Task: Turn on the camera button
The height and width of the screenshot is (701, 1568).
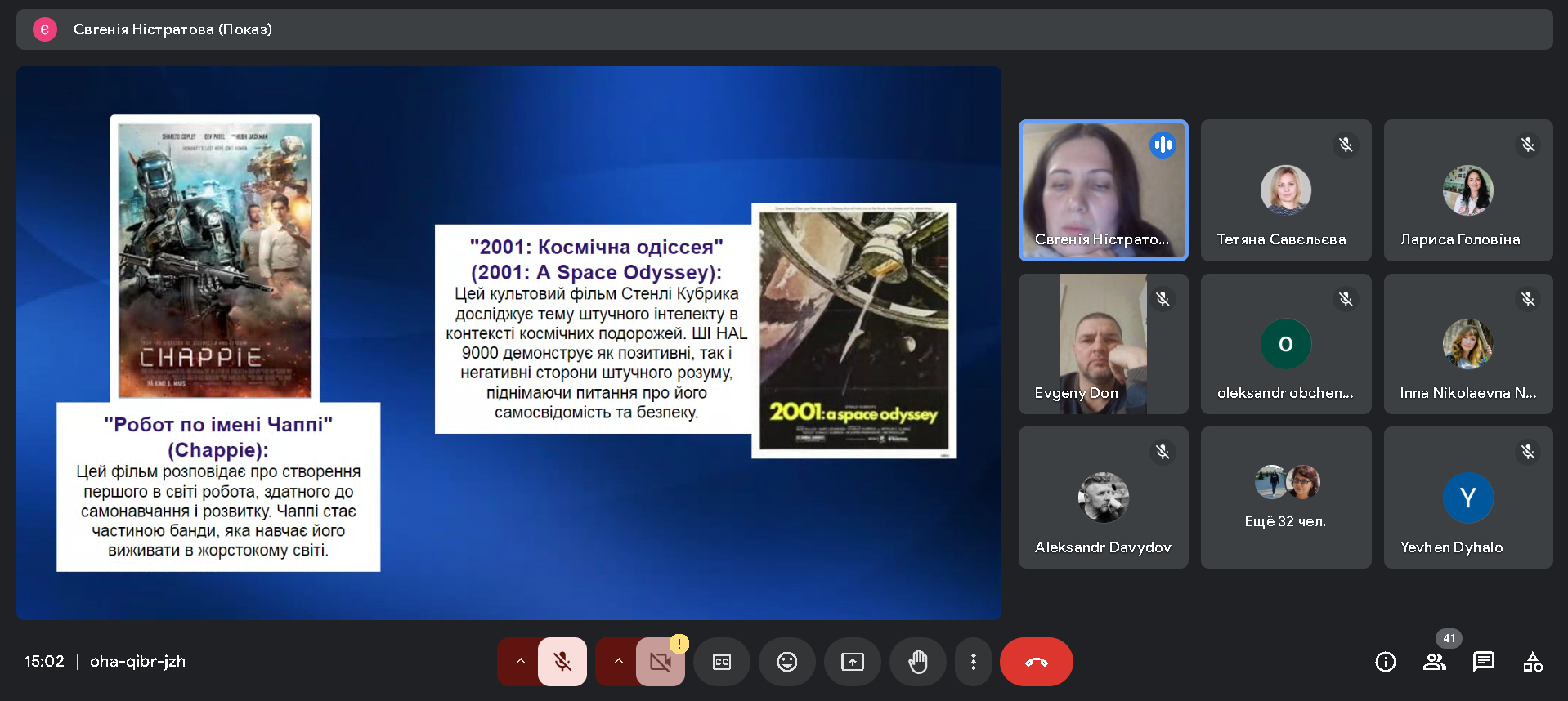Action: tap(661, 662)
